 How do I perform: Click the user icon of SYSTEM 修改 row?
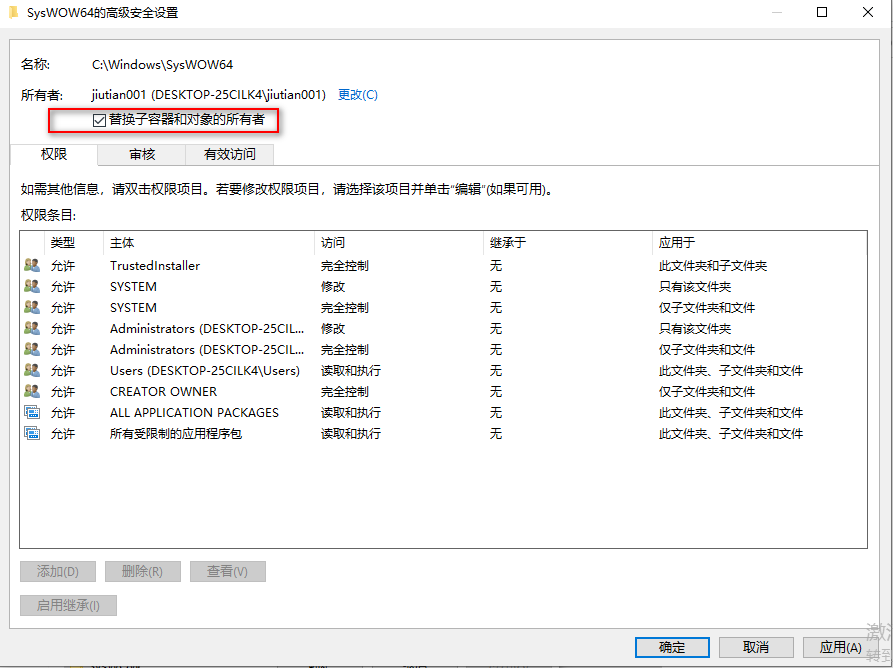(32, 286)
